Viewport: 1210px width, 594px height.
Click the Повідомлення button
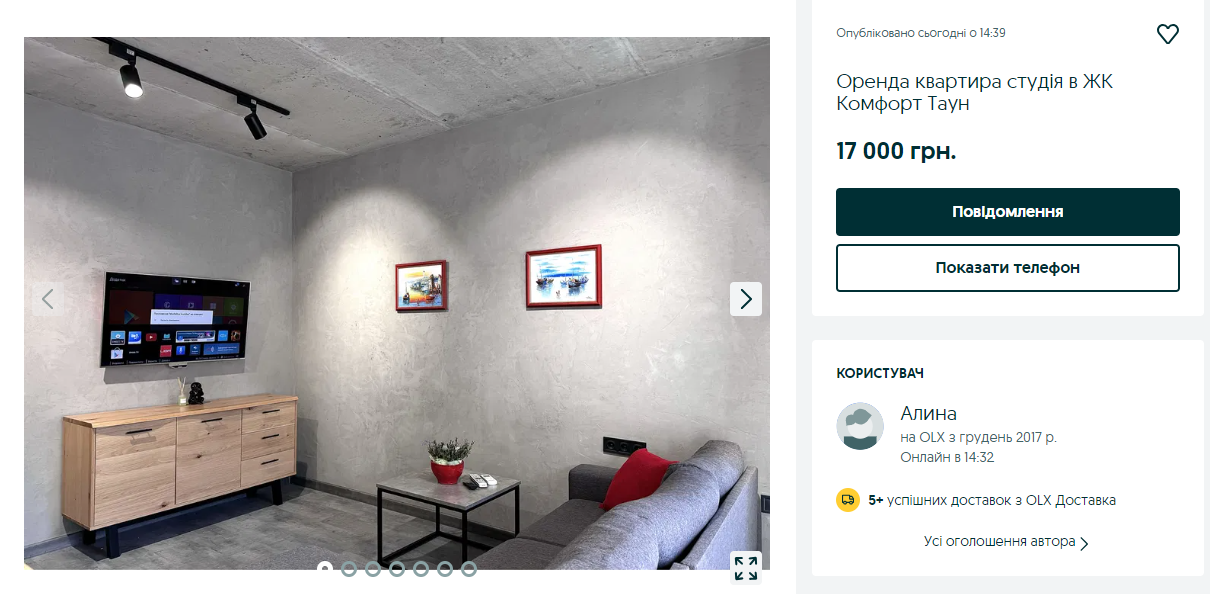click(x=1008, y=212)
